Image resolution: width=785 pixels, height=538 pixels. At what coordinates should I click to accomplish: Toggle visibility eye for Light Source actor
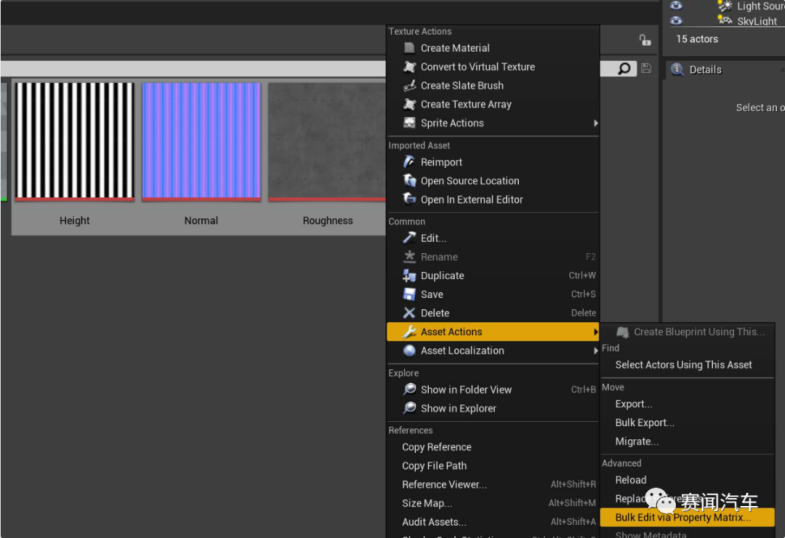[676, 6]
